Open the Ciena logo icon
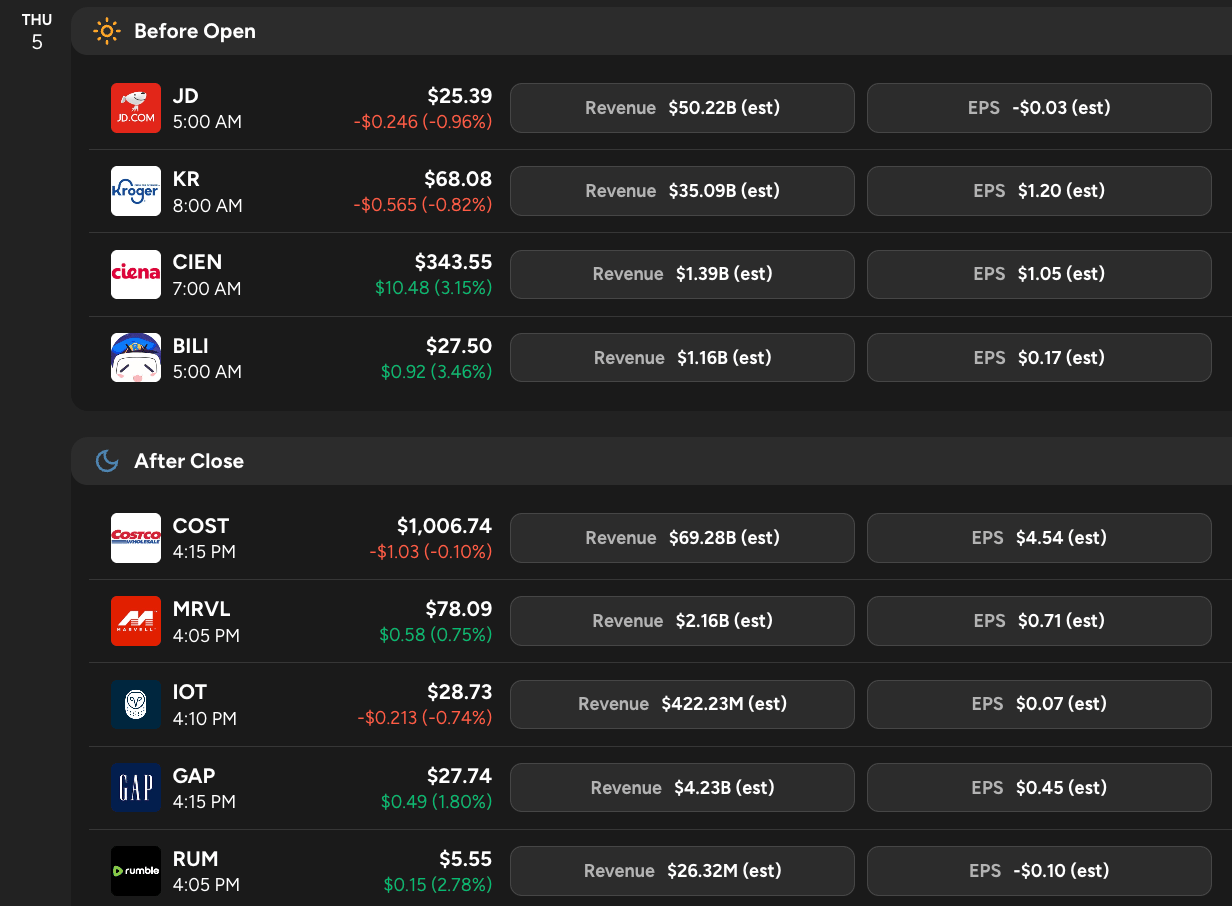The image size is (1232, 906). pos(136,274)
